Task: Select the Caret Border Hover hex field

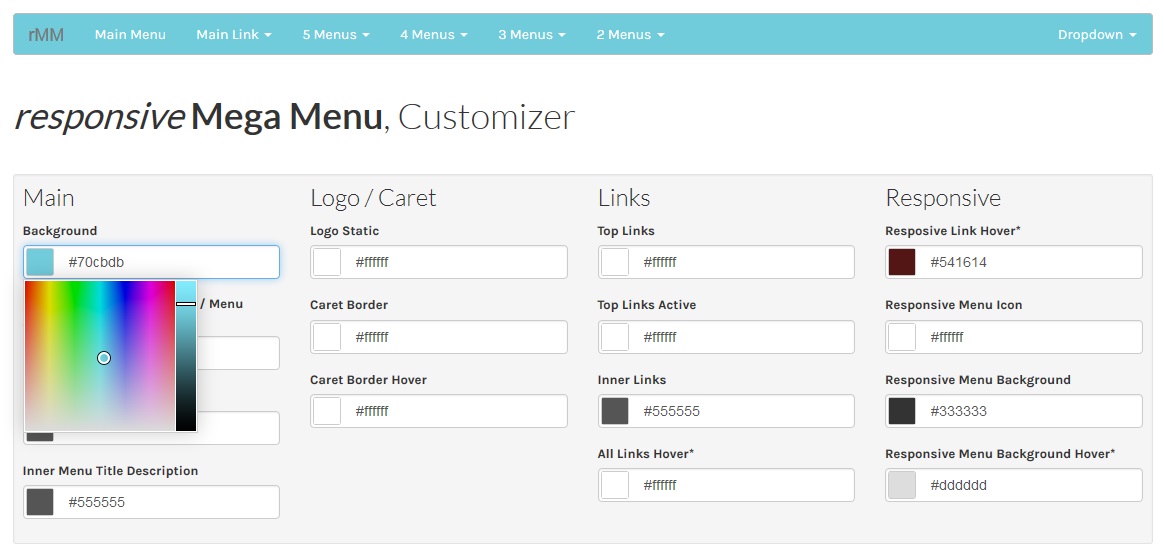Action: click(439, 411)
